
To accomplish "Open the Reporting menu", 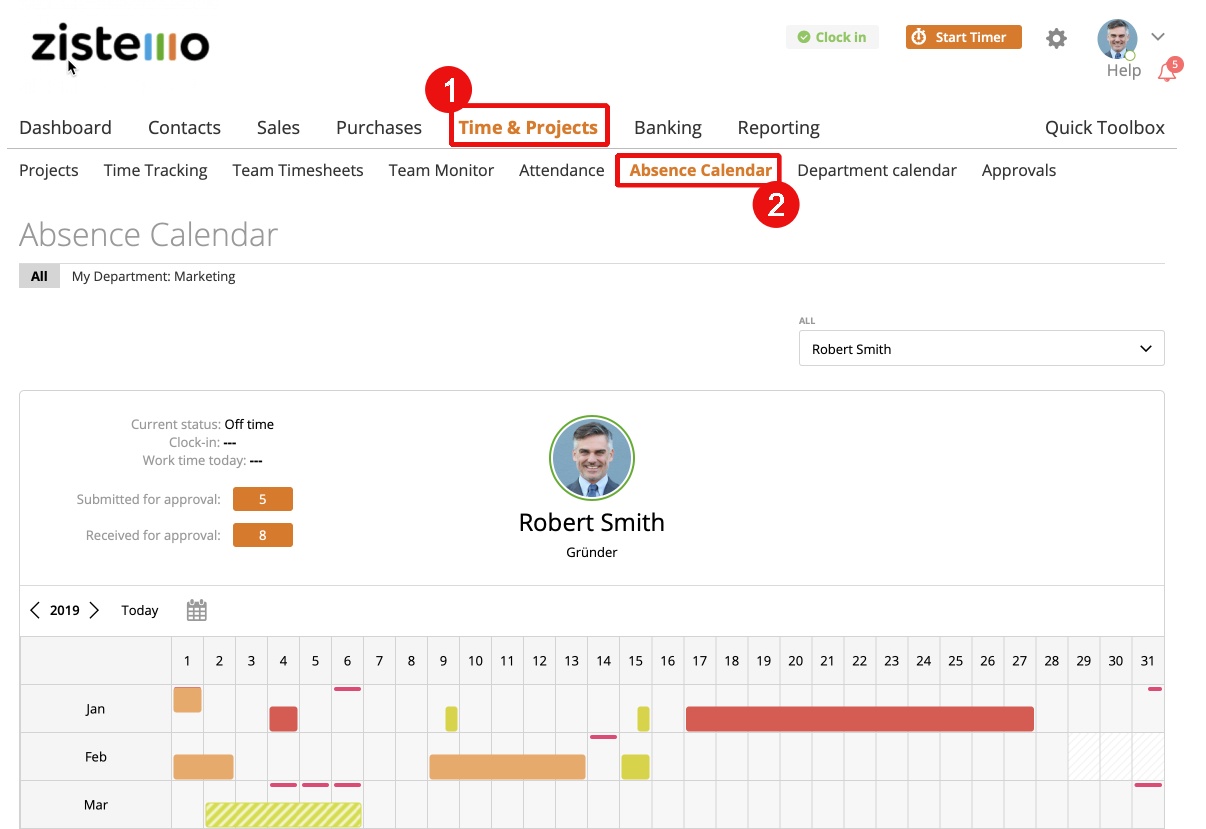I will 779,127.
